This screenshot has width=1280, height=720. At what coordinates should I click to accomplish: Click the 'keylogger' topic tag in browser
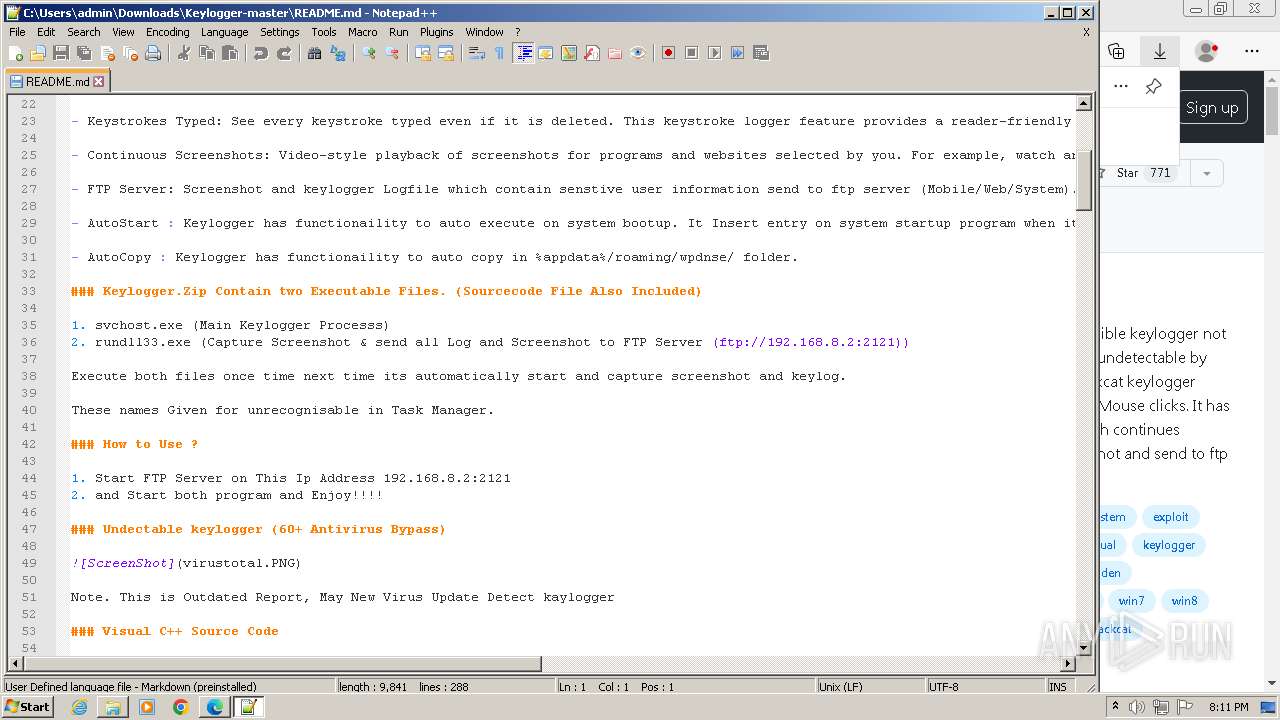point(1169,545)
